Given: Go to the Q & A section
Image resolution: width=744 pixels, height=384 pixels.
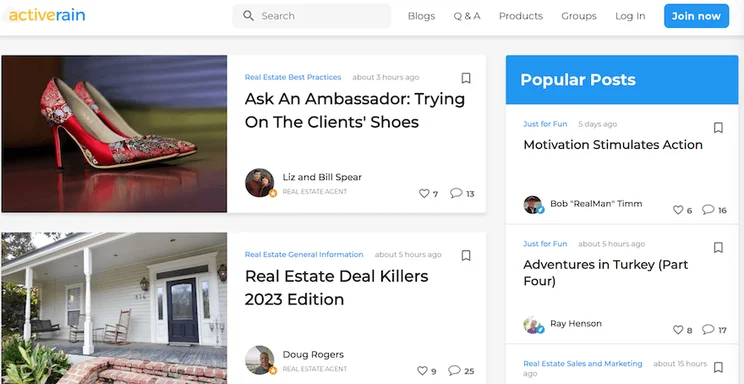Looking at the screenshot, I should pyautogui.click(x=467, y=16).
